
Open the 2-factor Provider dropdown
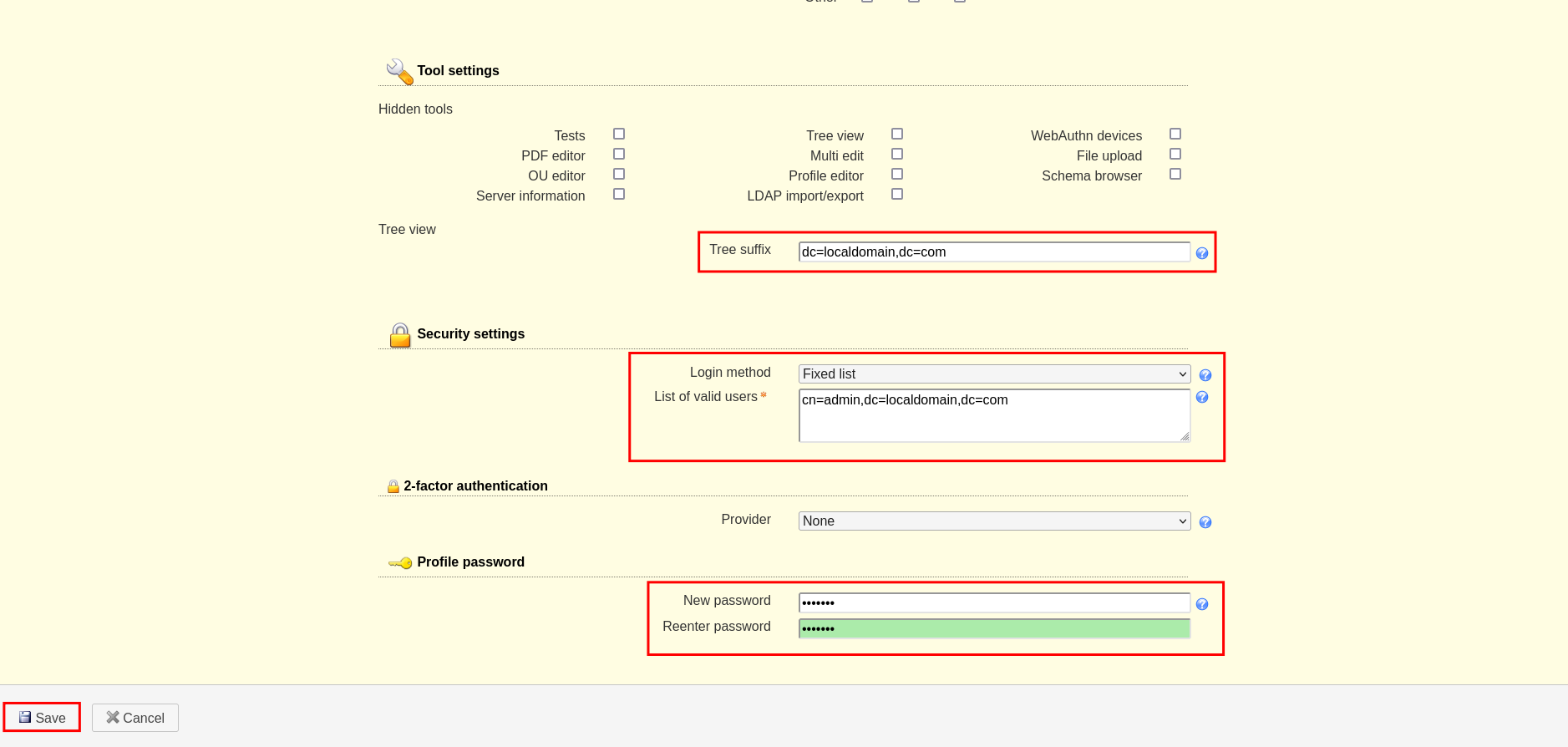pos(994,521)
